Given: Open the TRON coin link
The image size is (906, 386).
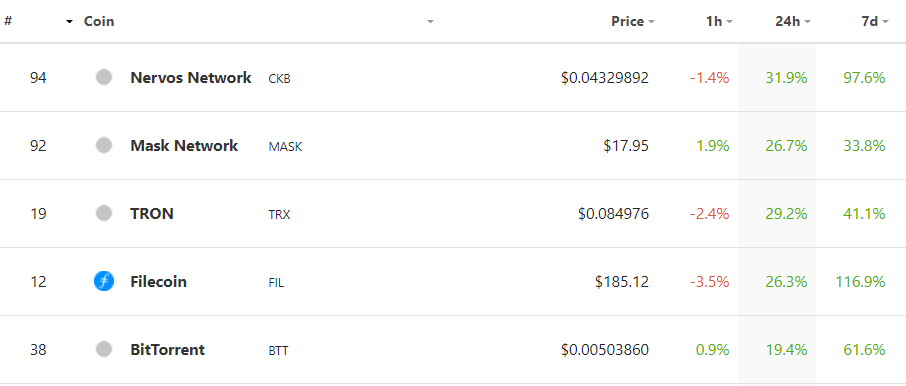Looking at the screenshot, I should [152, 213].
